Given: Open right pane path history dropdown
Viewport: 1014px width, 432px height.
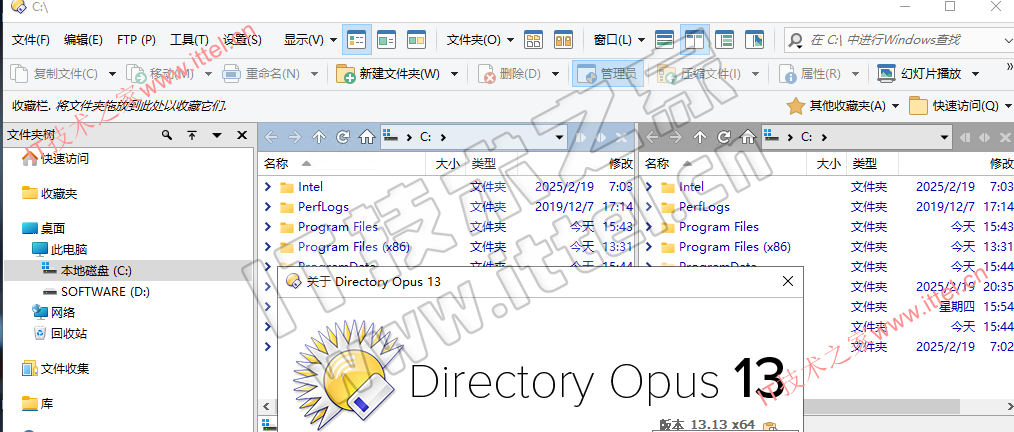Looking at the screenshot, I should click(x=945, y=137).
